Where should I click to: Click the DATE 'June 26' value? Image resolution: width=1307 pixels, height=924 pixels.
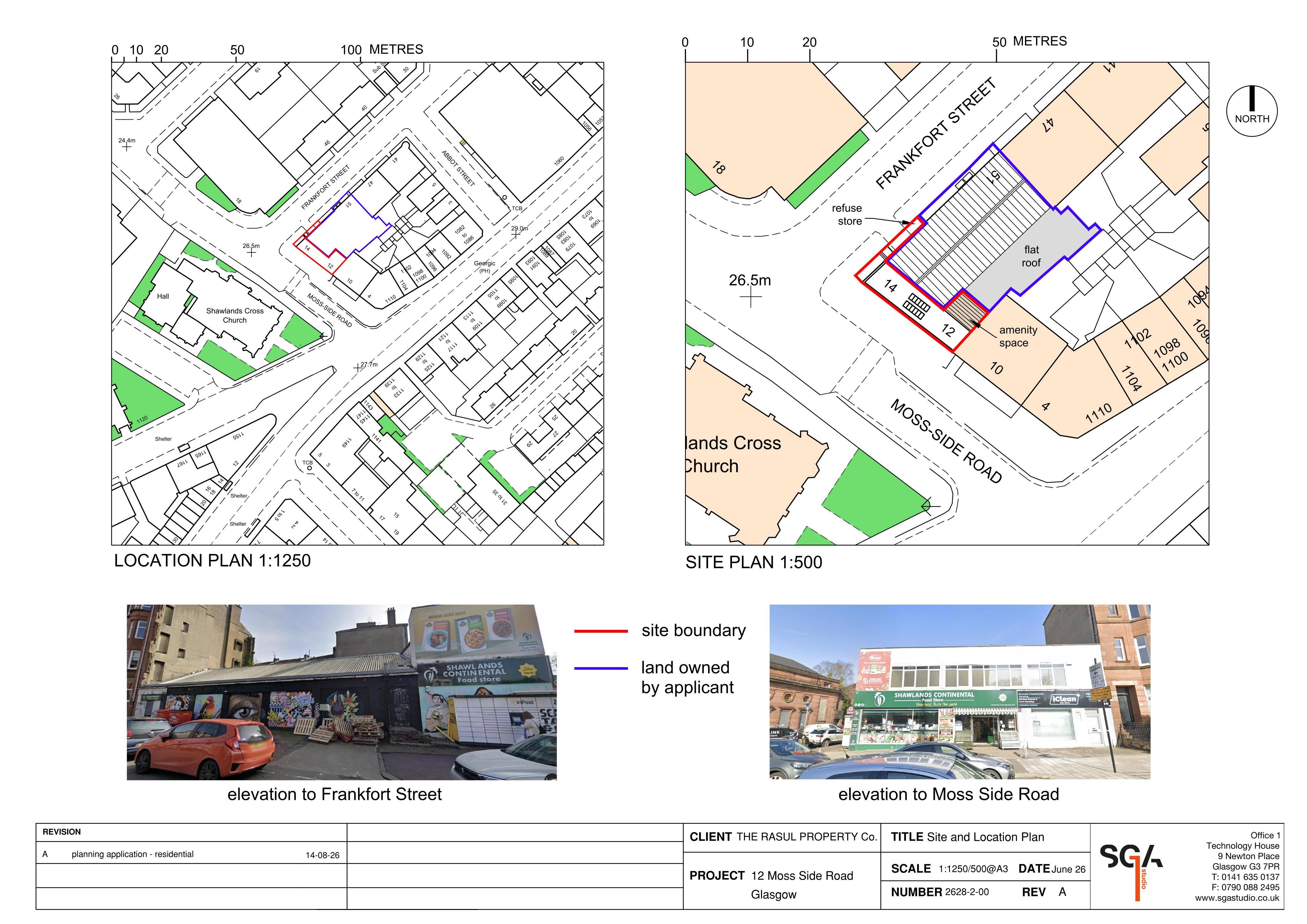click(1069, 869)
